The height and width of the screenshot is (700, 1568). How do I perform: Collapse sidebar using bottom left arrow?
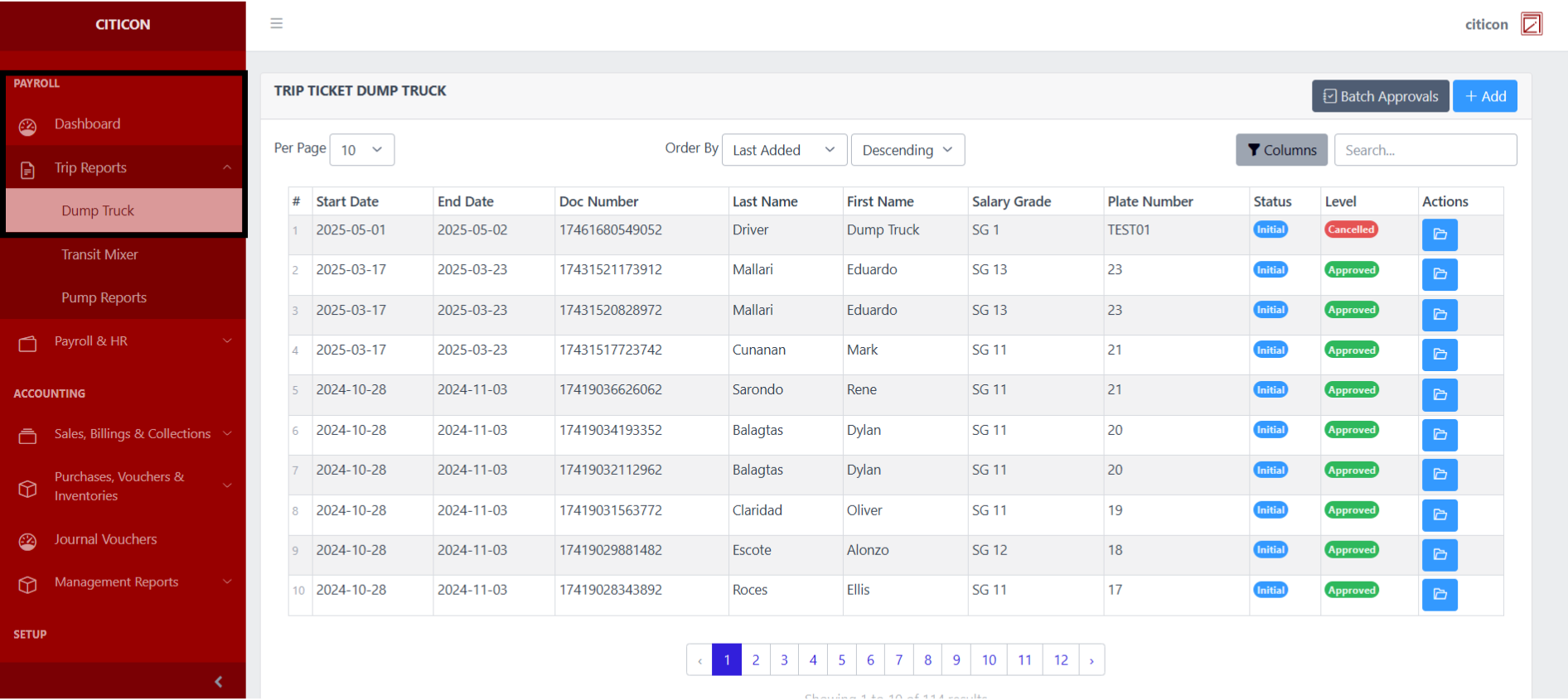point(218,682)
